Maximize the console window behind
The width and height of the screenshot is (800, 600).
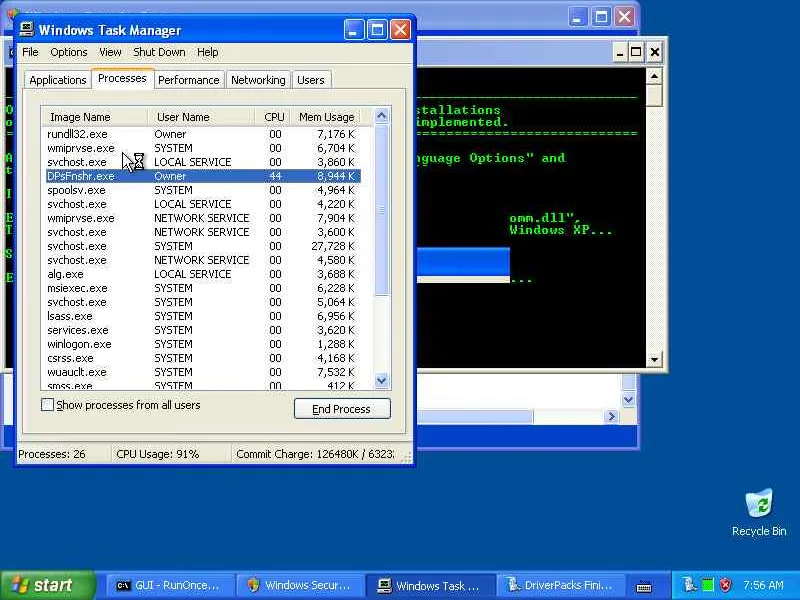pos(636,52)
